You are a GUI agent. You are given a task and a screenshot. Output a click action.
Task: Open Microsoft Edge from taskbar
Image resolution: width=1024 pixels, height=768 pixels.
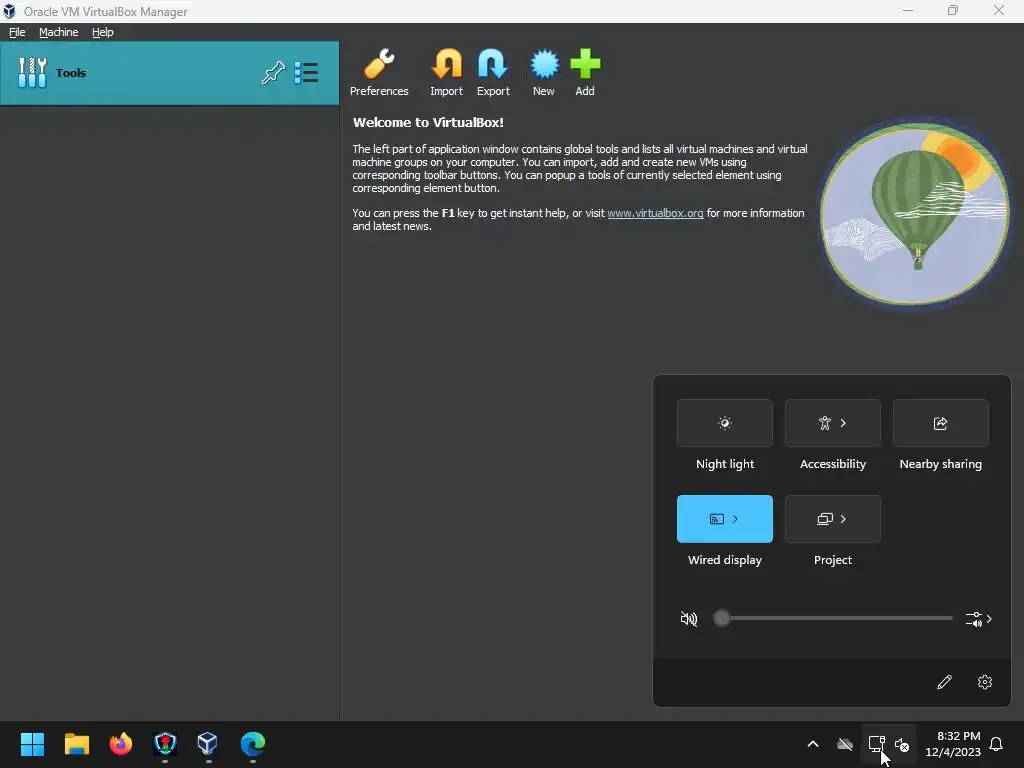(253, 744)
